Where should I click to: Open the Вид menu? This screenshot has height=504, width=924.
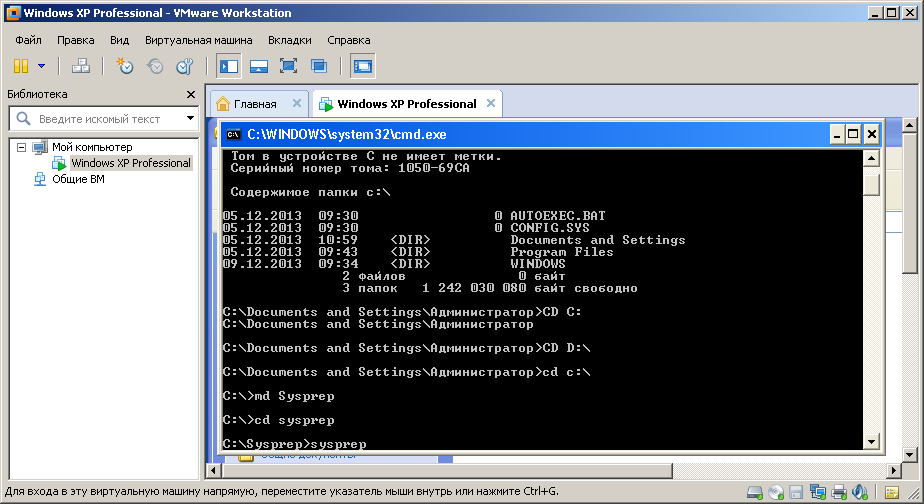coord(120,40)
